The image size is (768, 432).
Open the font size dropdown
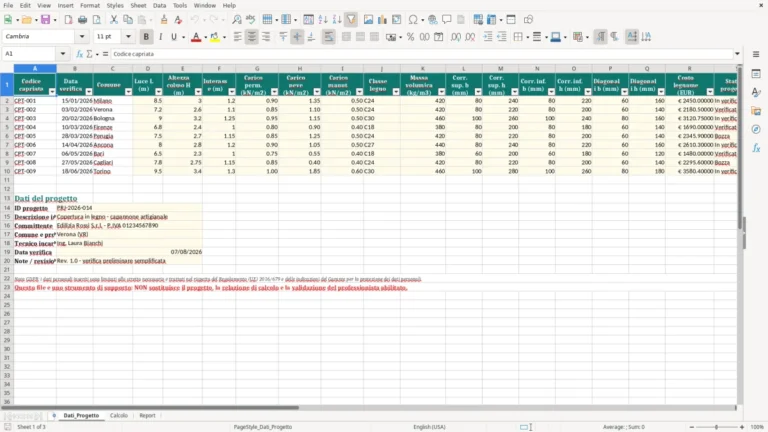coord(128,37)
